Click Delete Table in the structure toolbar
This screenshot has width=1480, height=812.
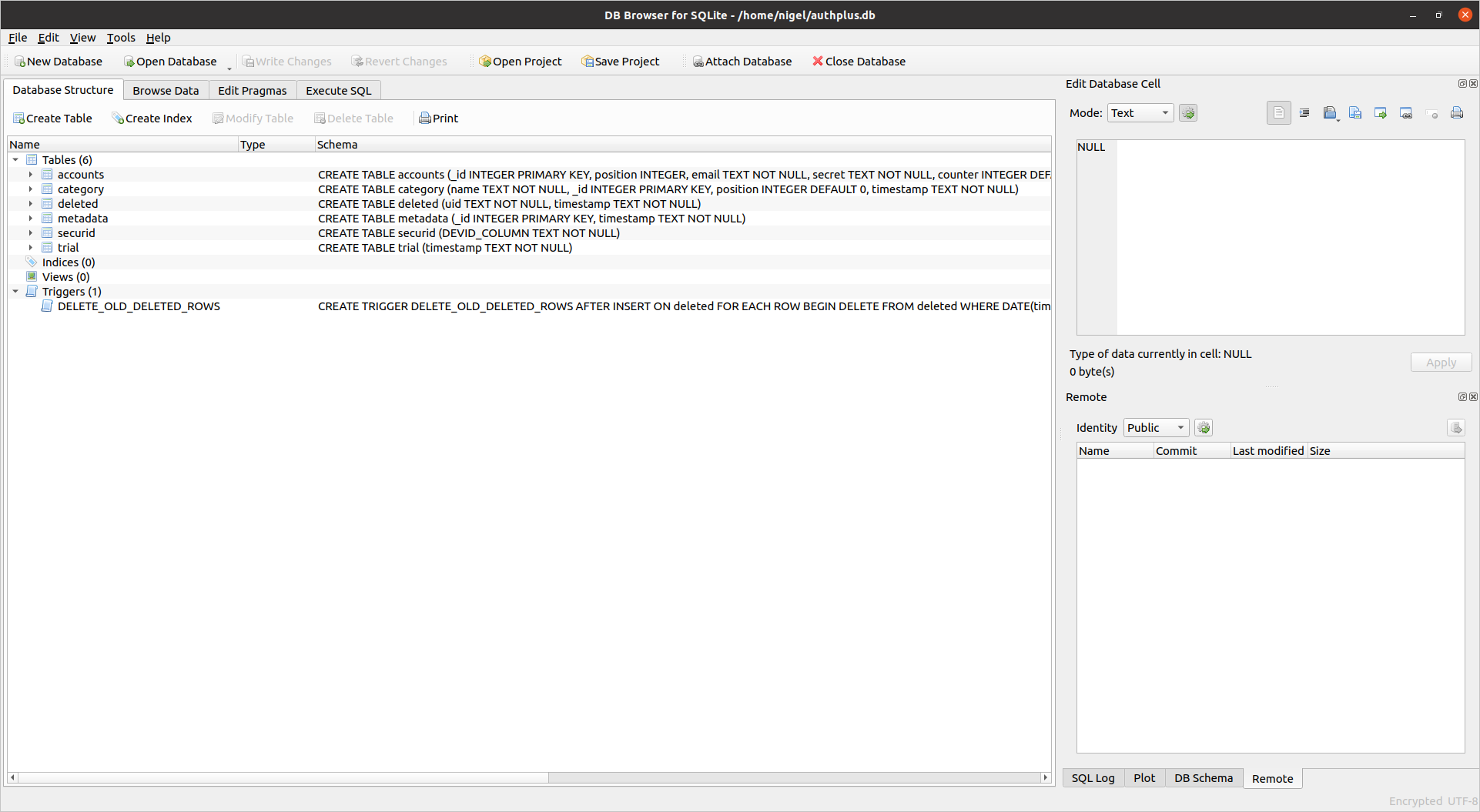click(x=353, y=119)
